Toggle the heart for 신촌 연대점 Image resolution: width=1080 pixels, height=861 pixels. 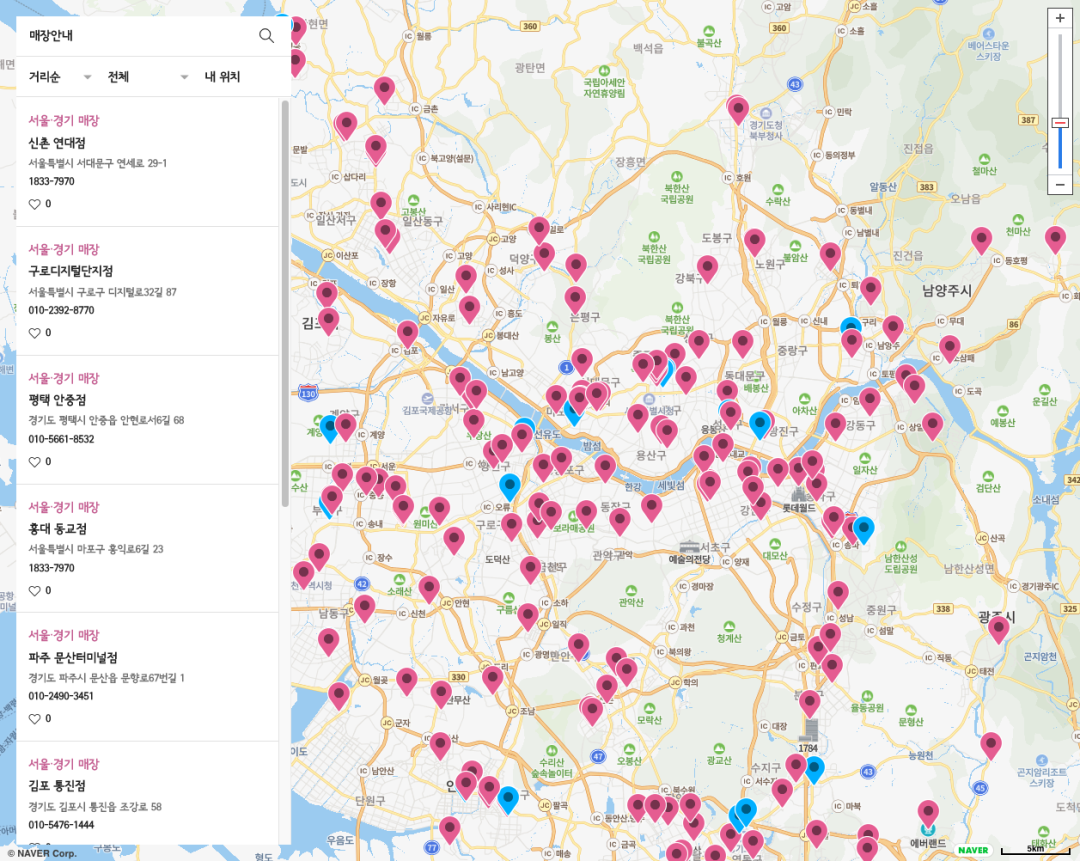coord(35,204)
